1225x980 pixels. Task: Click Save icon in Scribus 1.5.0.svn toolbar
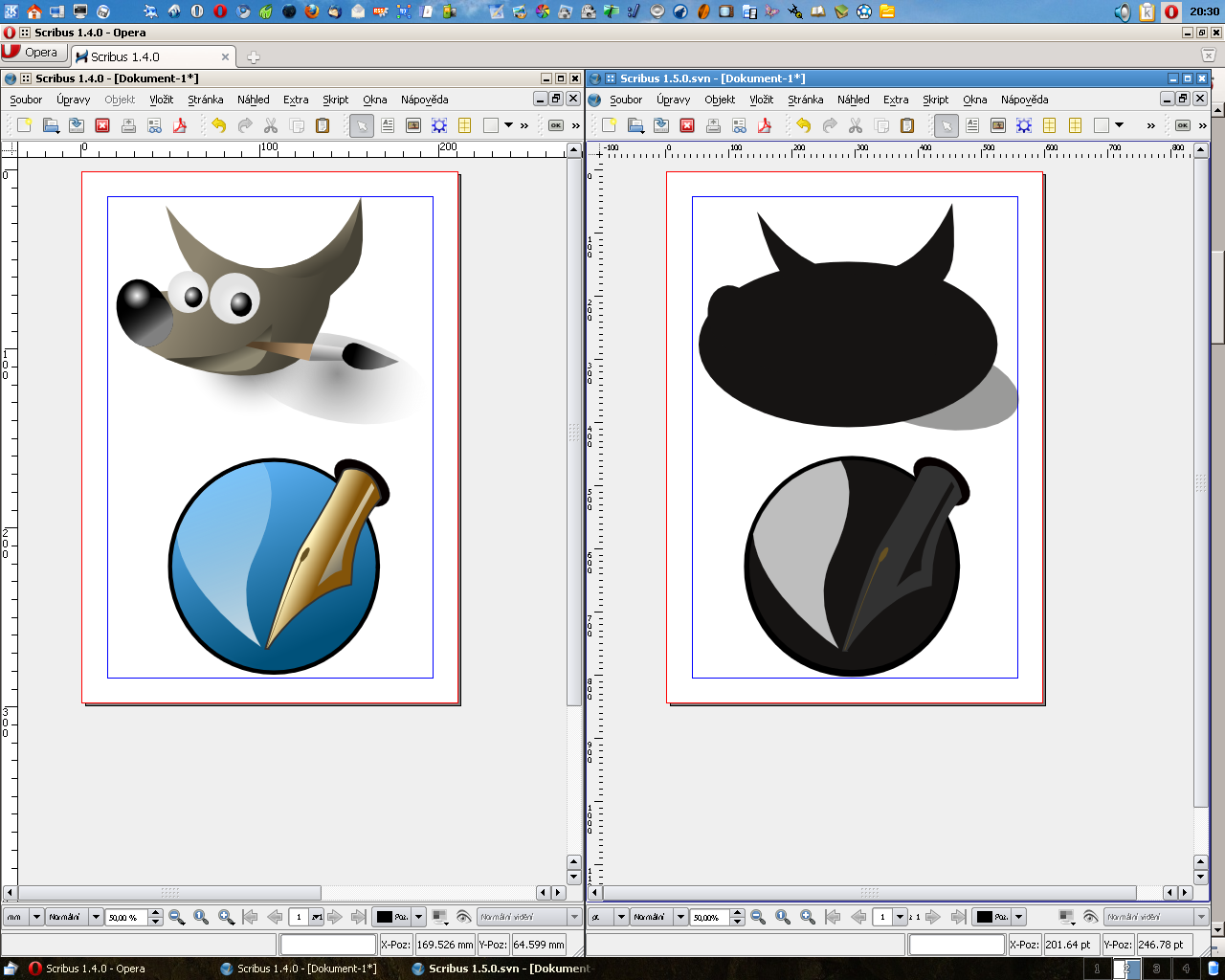tap(661, 125)
